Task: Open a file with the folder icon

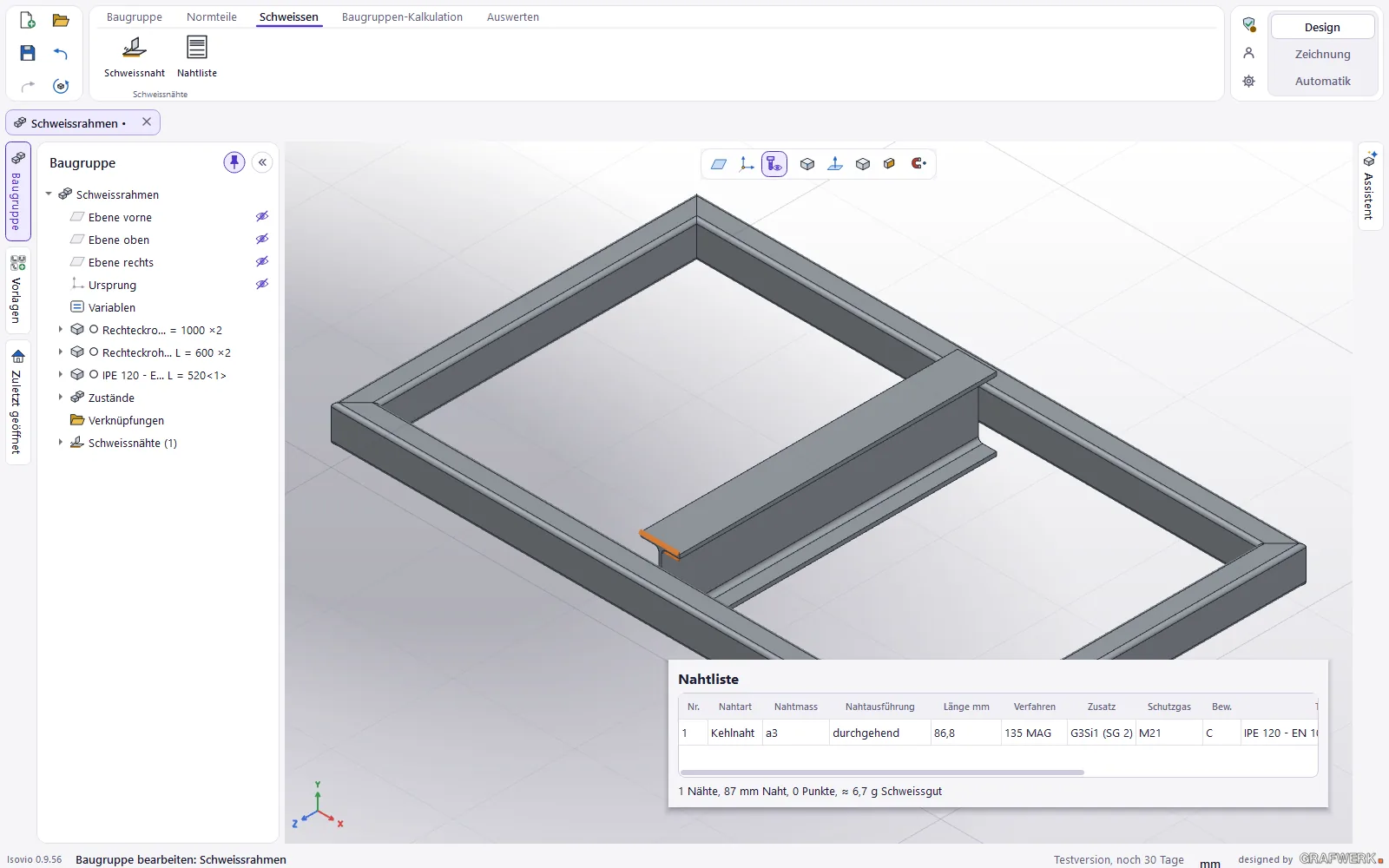Action: coord(61,20)
